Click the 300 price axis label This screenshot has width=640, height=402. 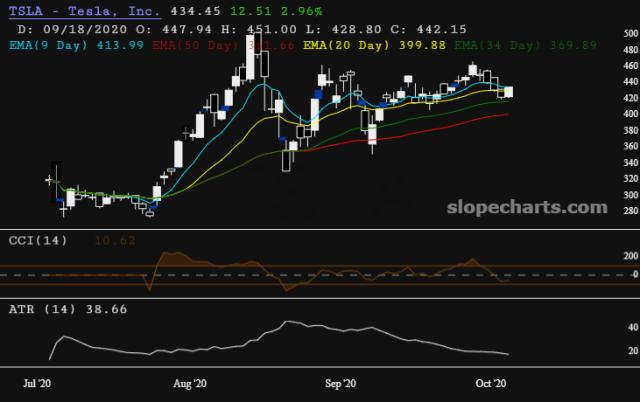pyautogui.click(x=631, y=195)
